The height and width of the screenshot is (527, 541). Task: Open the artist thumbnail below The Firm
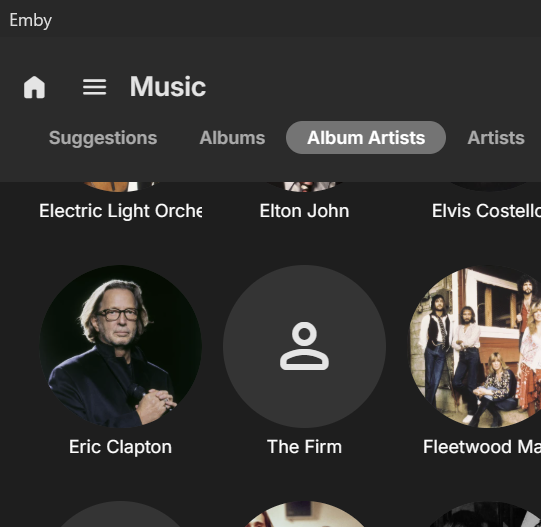(304, 514)
